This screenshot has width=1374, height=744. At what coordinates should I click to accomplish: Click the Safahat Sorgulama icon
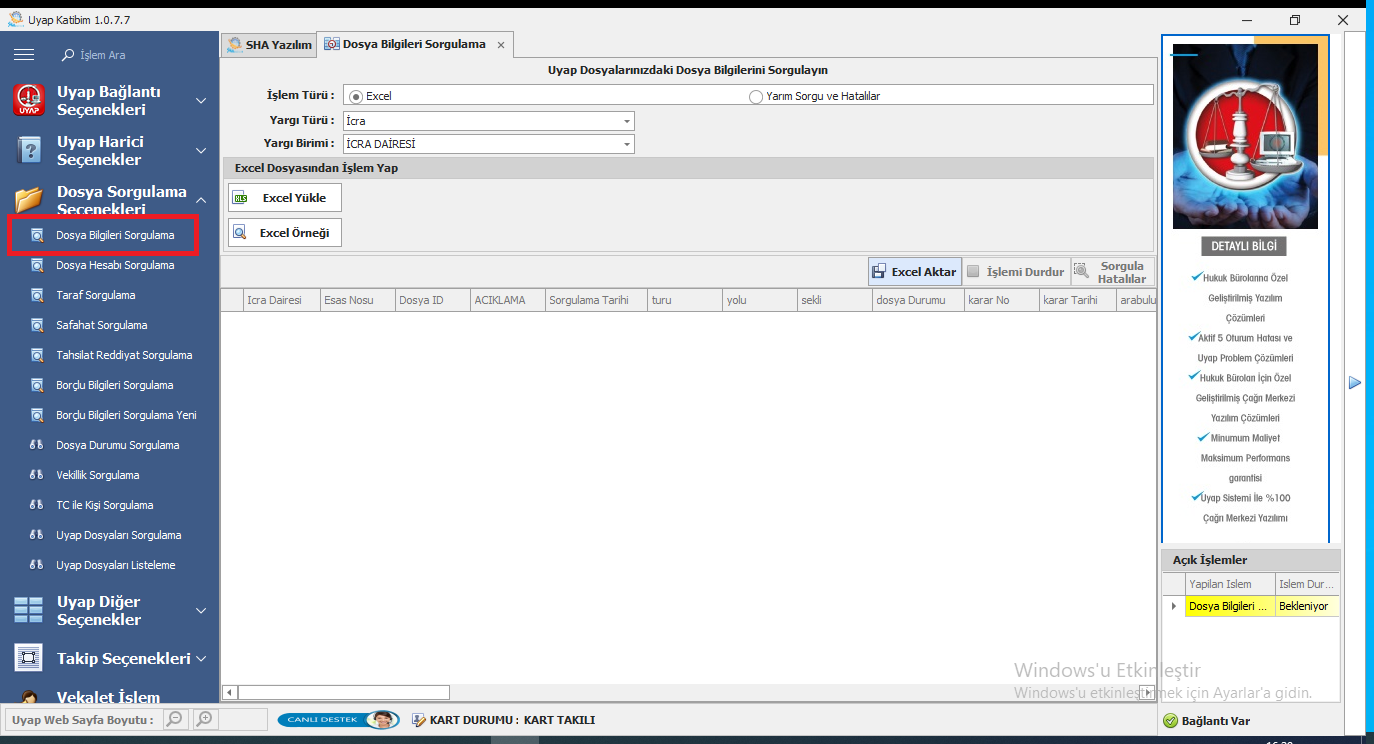point(37,325)
